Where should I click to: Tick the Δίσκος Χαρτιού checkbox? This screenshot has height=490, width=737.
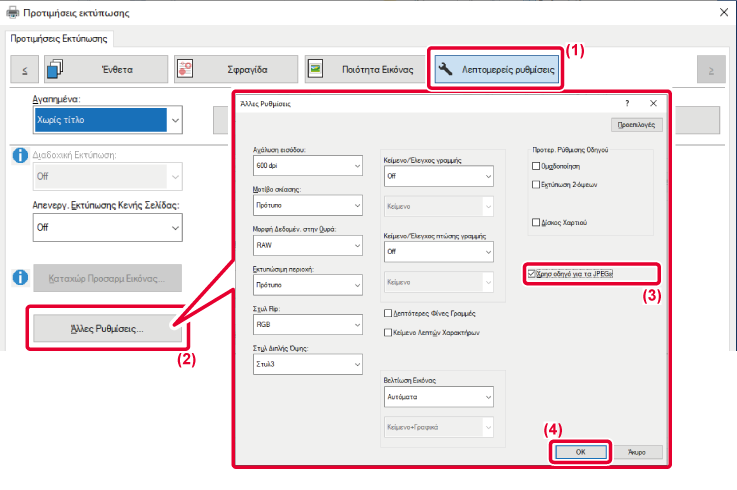tap(537, 222)
